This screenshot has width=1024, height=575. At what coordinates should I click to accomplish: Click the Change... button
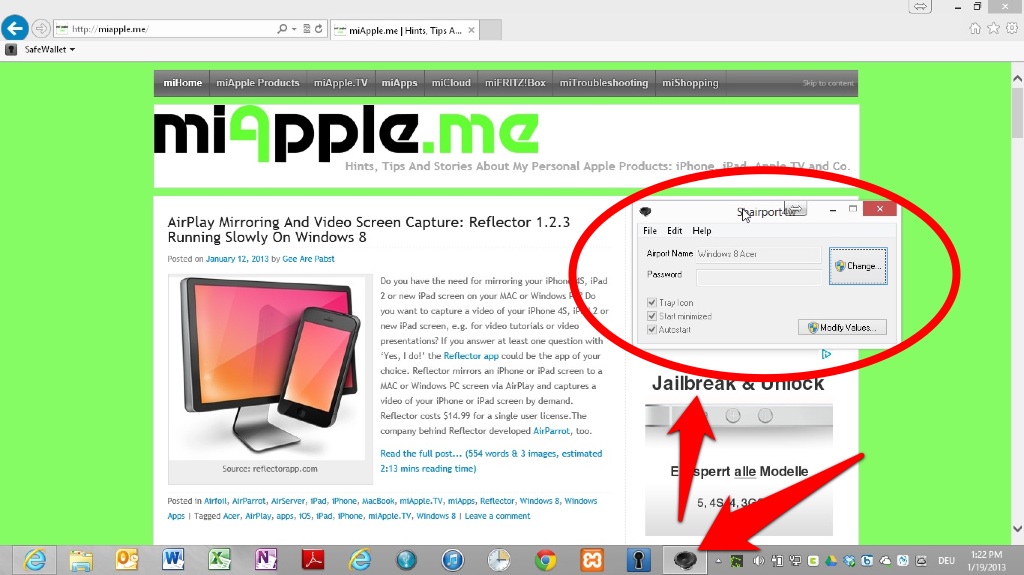point(858,266)
